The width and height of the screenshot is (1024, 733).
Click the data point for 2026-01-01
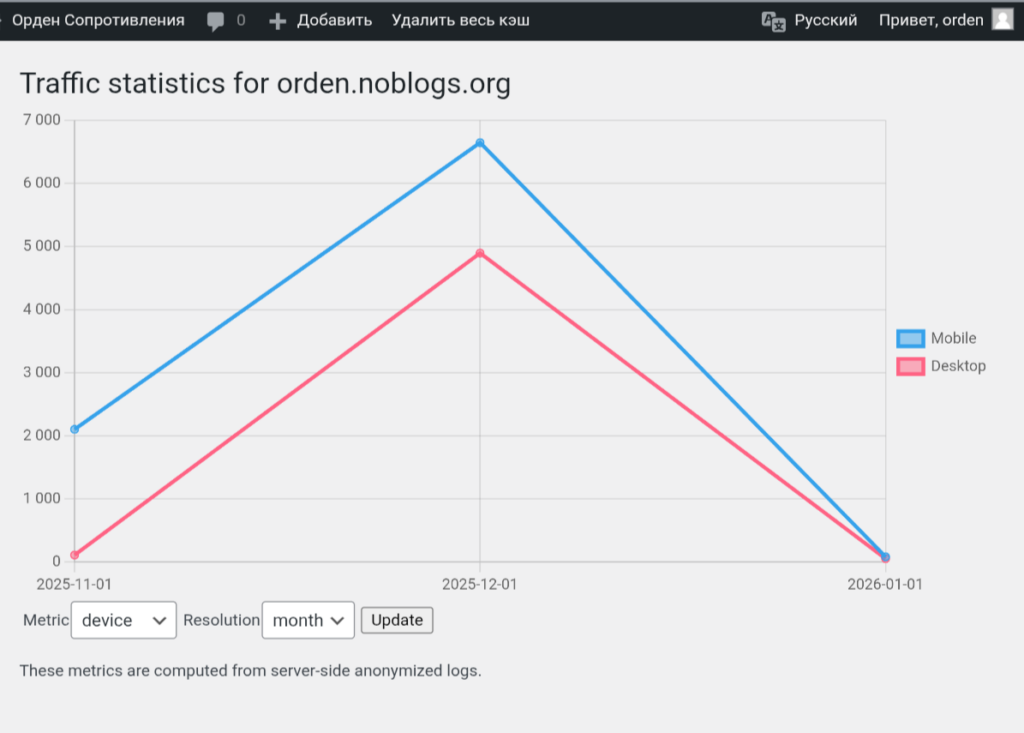[x=885, y=557]
